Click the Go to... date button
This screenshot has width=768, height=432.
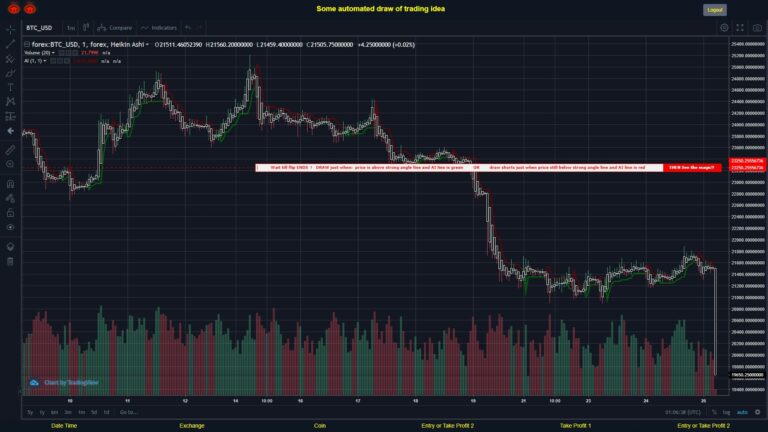(x=129, y=412)
